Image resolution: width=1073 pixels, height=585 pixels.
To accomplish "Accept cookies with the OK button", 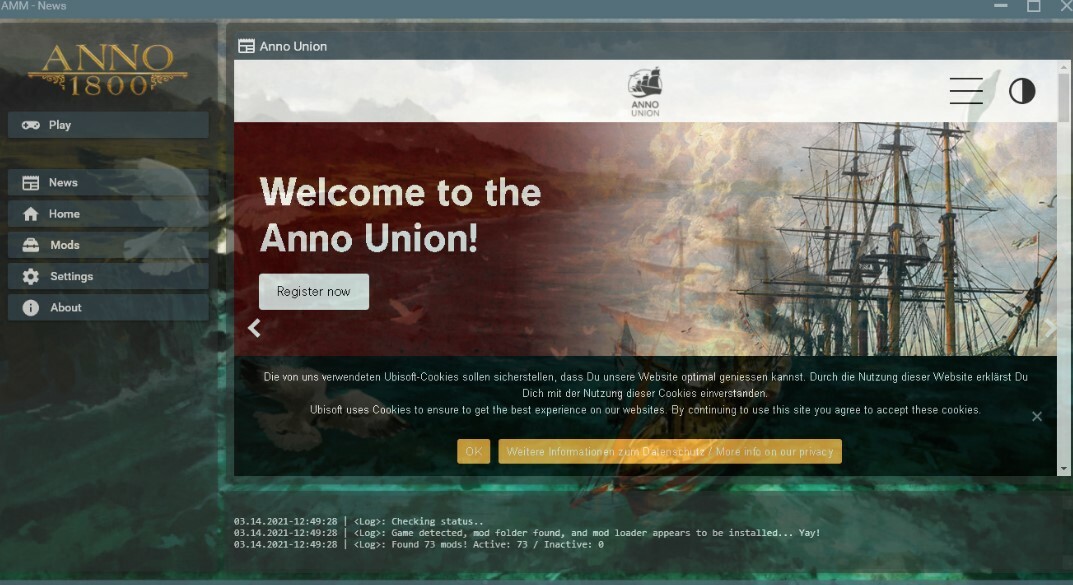I will [x=474, y=452].
